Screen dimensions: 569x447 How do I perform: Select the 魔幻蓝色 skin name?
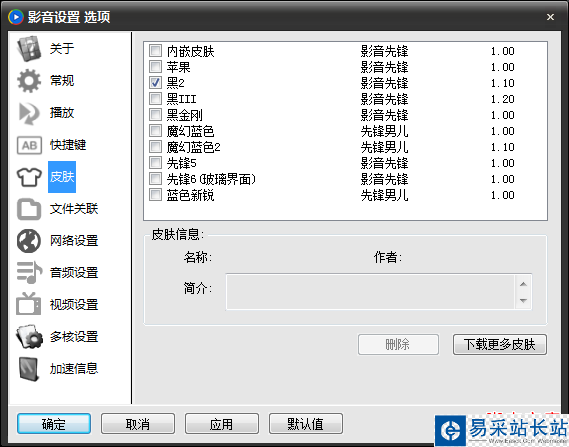click(190, 131)
